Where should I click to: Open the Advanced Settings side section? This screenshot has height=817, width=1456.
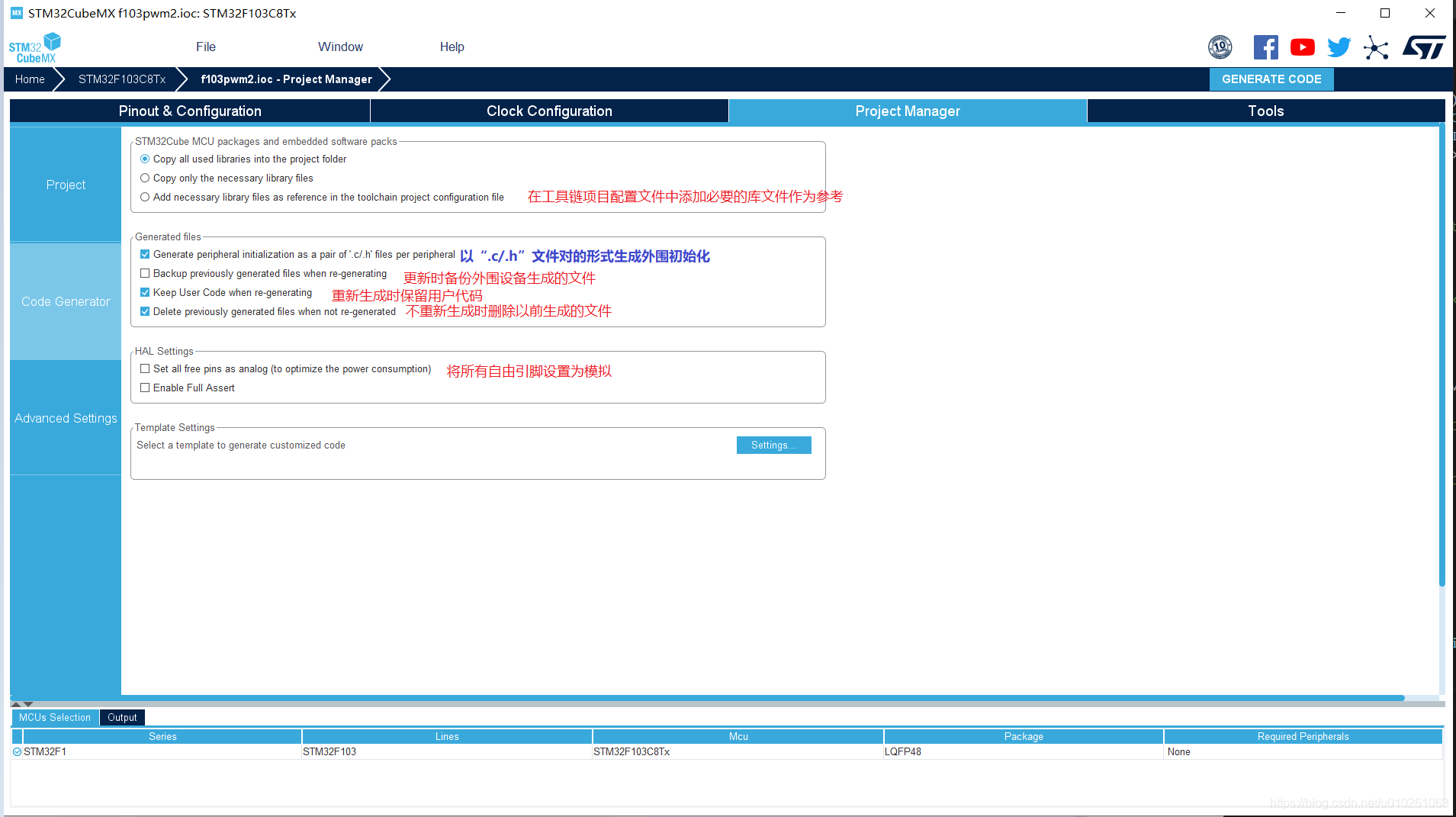pyautogui.click(x=66, y=418)
